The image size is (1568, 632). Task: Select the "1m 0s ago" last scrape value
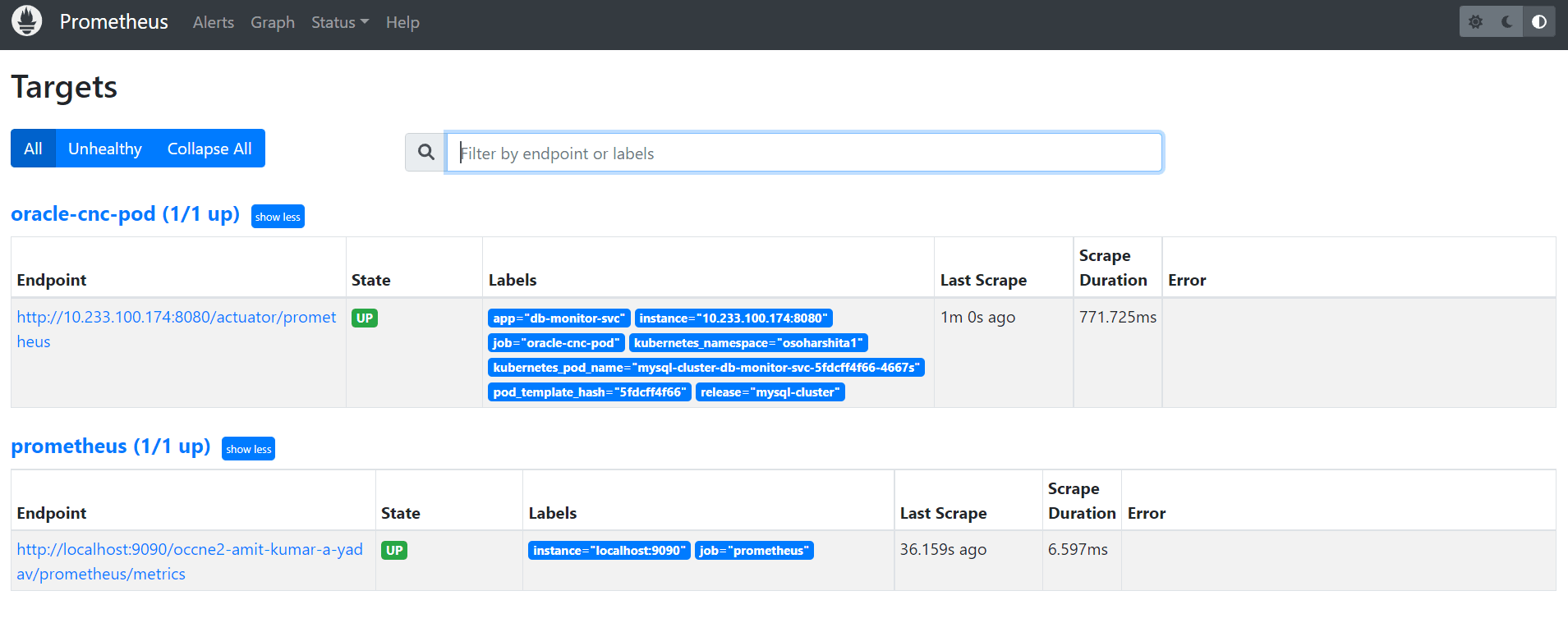pyautogui.click(x=977, y=318)
